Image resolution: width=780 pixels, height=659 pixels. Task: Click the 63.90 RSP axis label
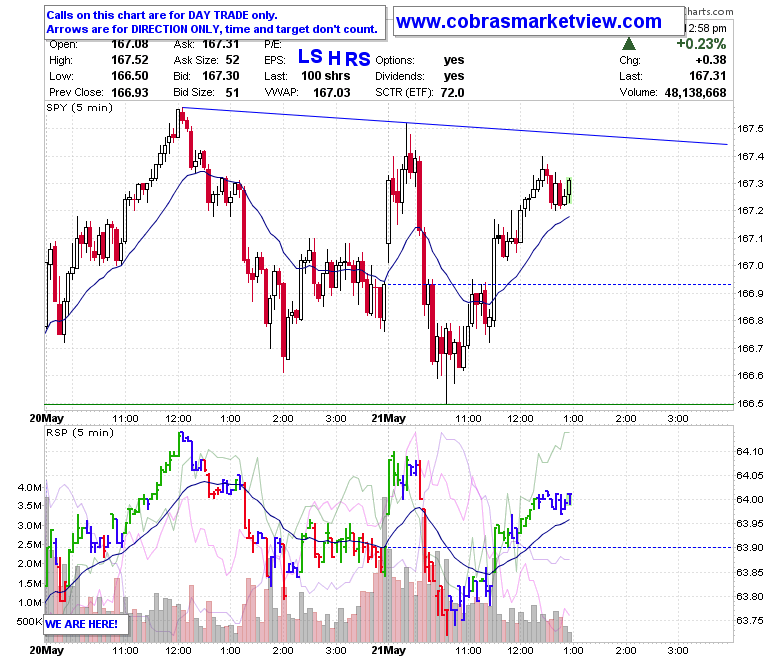(x=750, y=548)
